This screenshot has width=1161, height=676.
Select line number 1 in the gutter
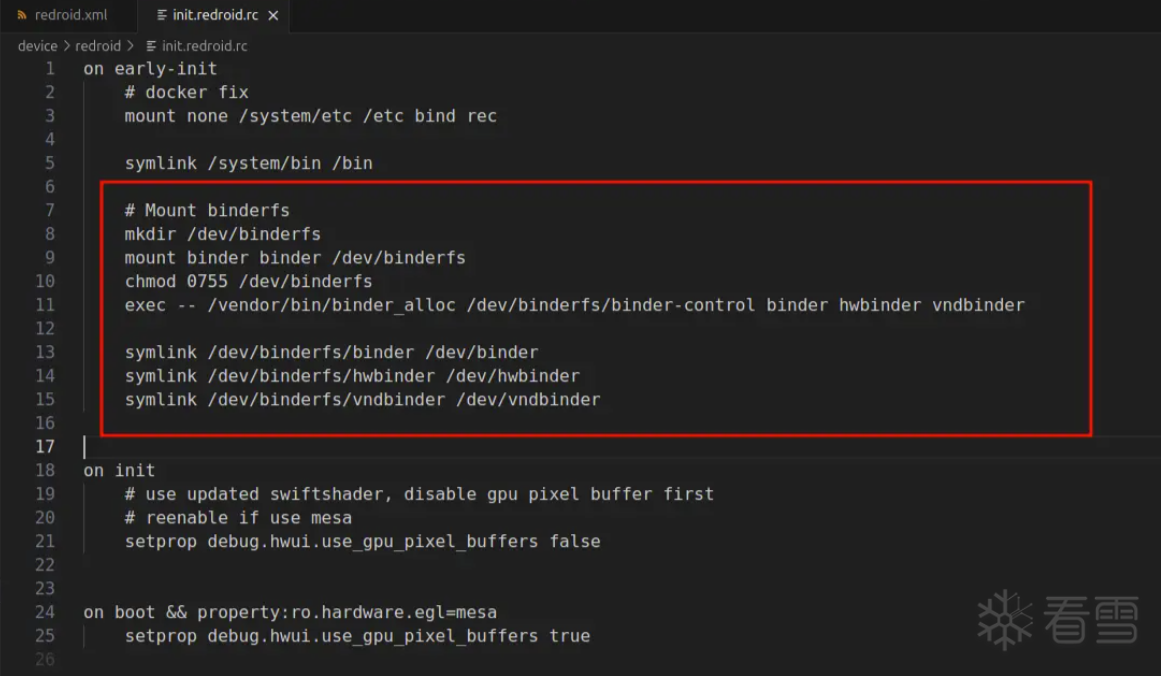50,69
